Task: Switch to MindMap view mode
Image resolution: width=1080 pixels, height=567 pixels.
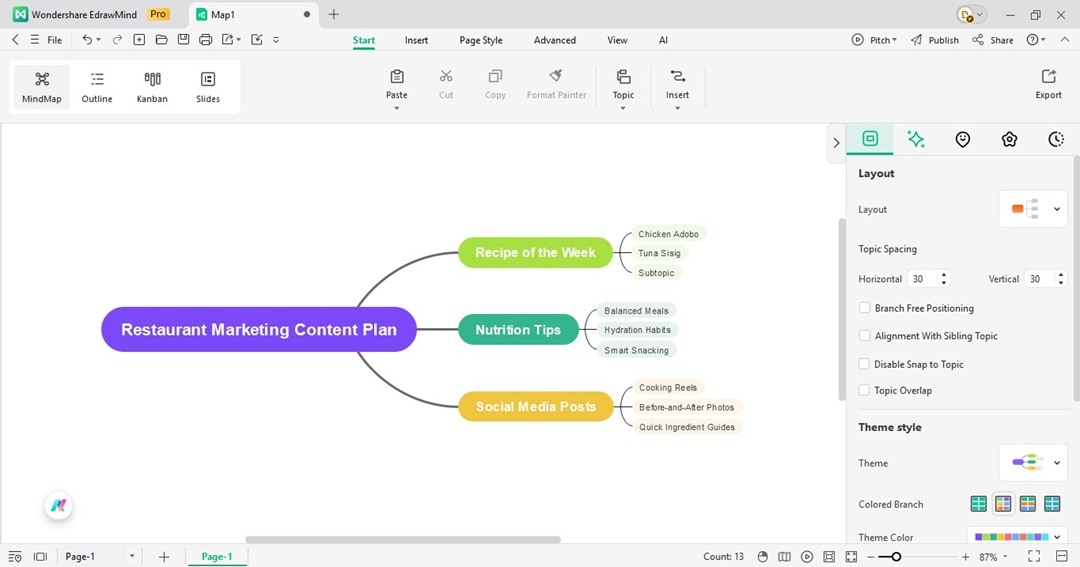Action: click(x=41, y=87)
